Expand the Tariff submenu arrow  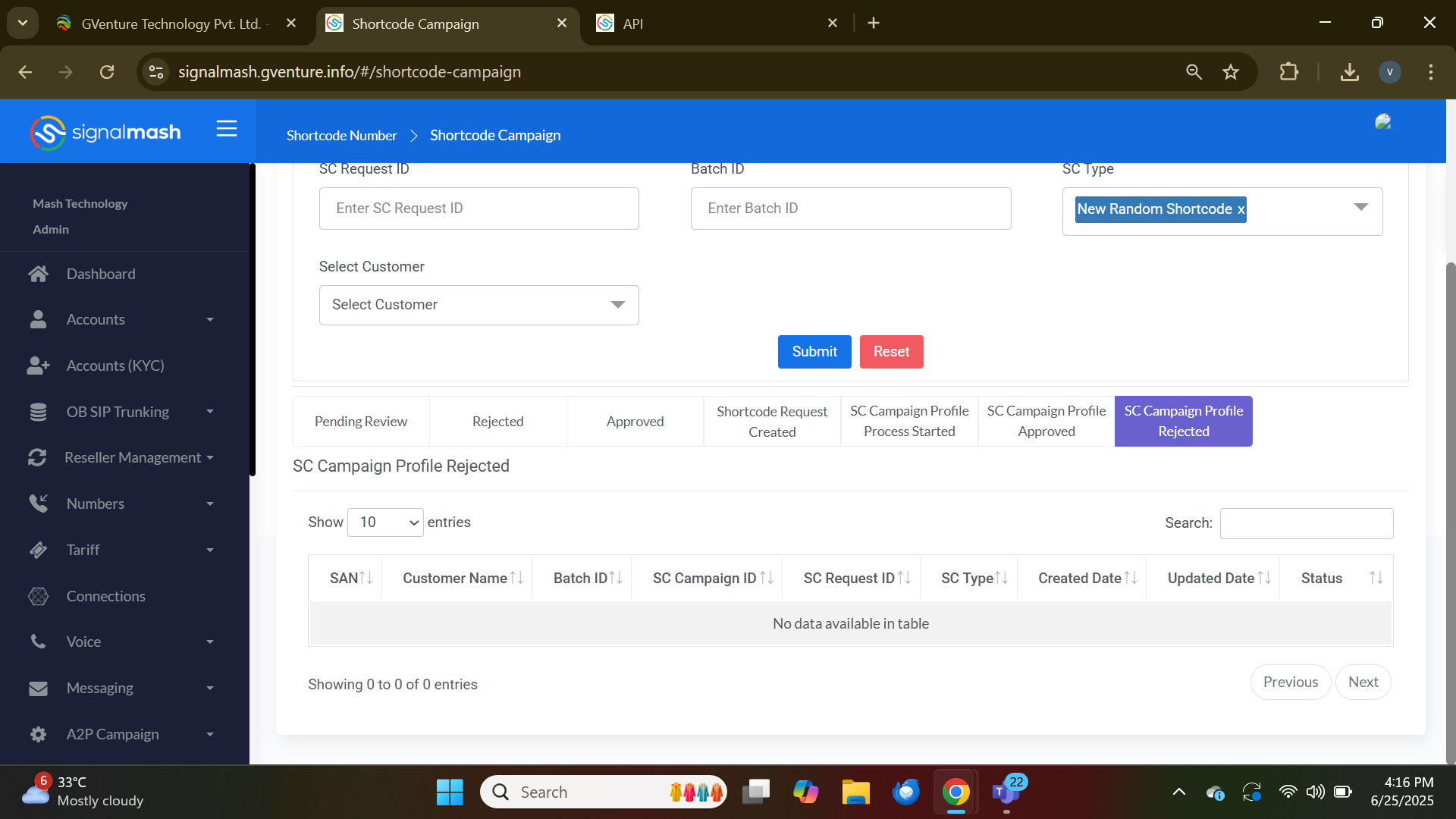coord(210,551)
